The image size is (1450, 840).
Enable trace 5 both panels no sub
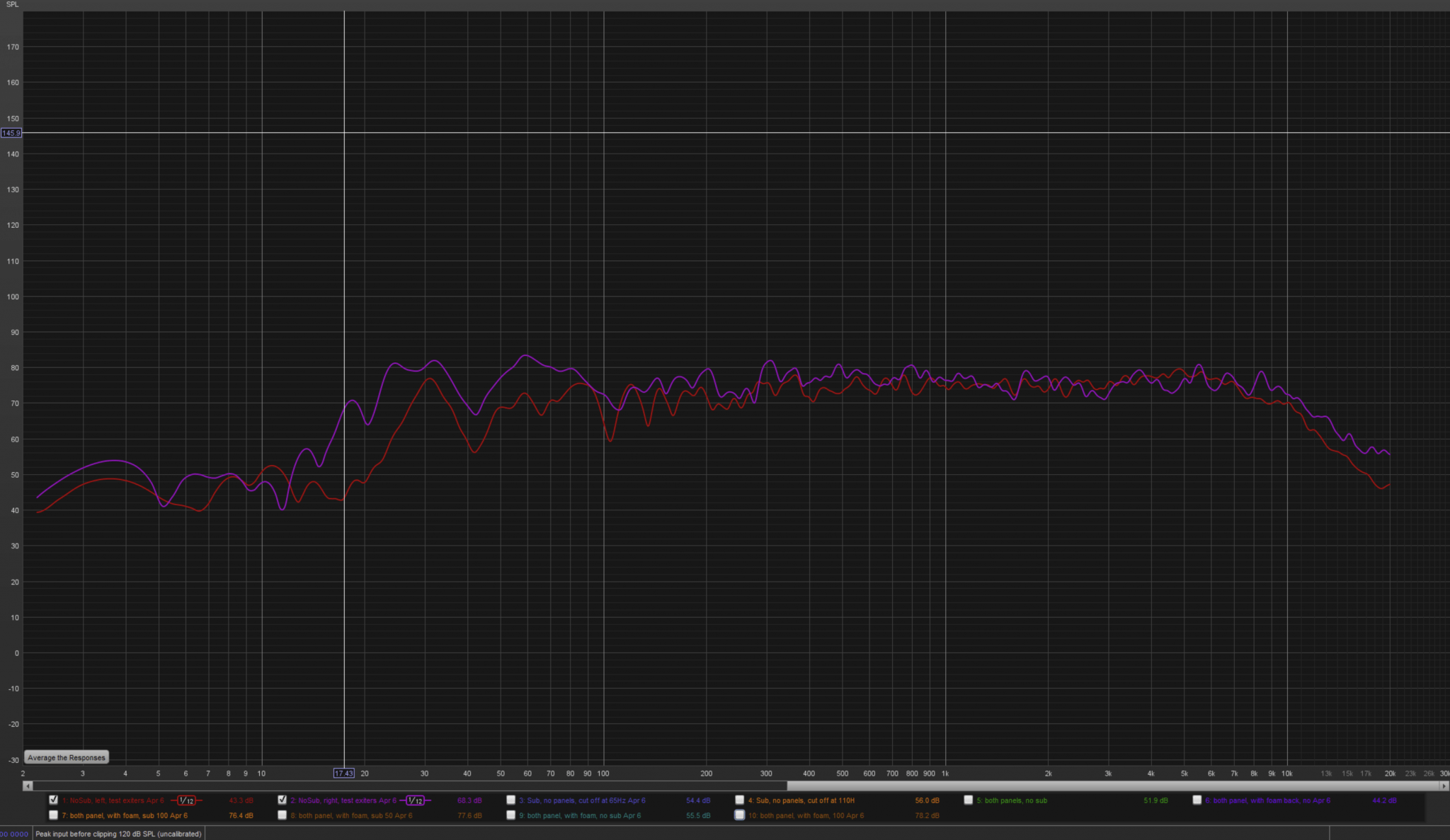click(x=969, y=800)
